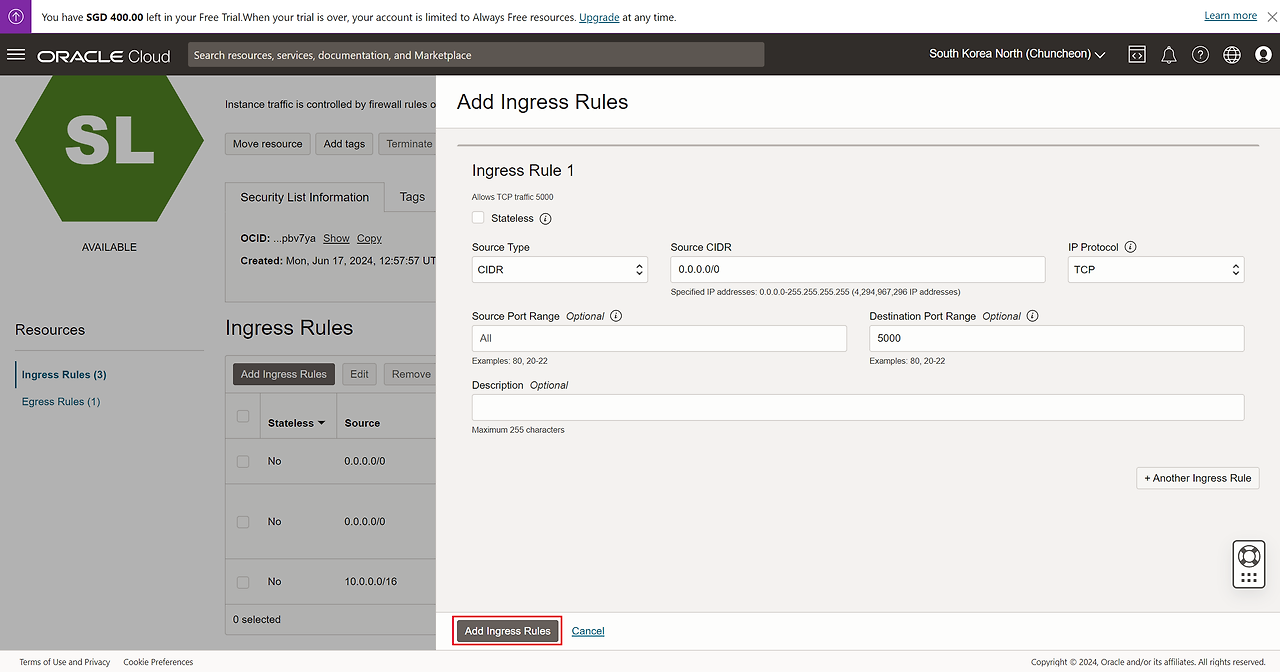Open the user profile avatar icon
The height and width of the screenshot is (672, 1280).
pyautogui.click(x=1263, y=55)
